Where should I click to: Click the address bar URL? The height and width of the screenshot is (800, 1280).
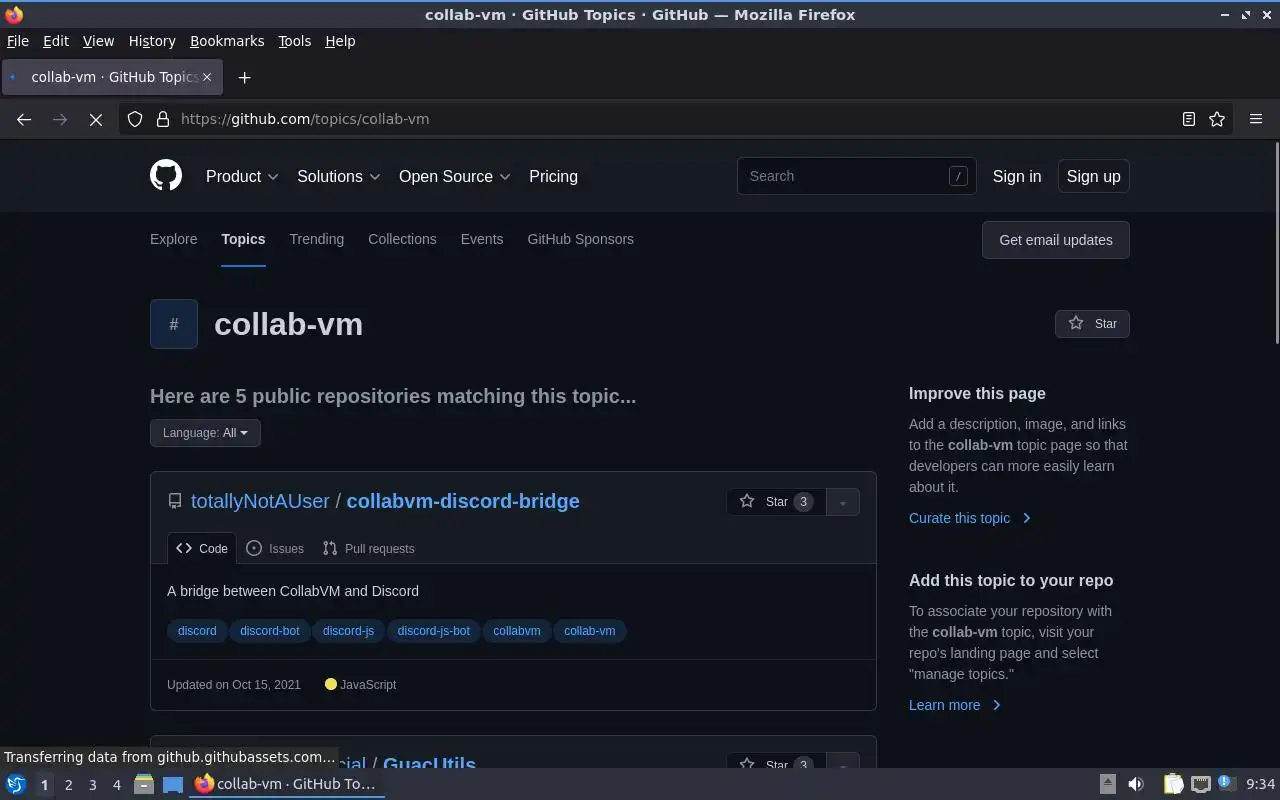(x=305, y=119)
